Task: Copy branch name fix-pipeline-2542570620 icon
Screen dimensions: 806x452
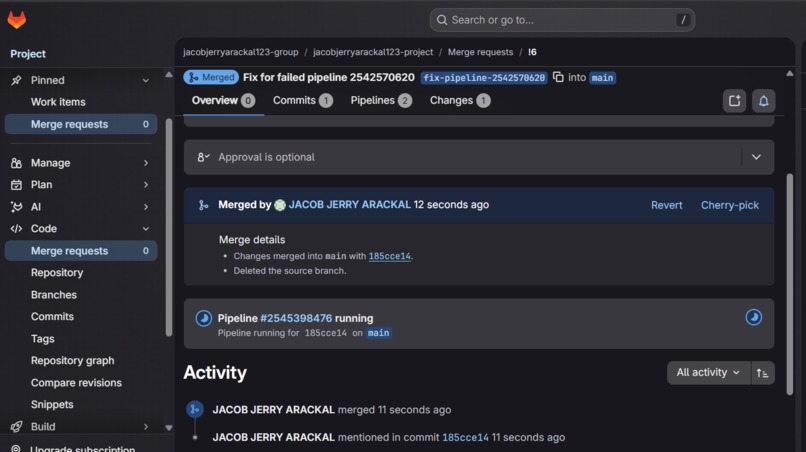Action: (558, 77)
